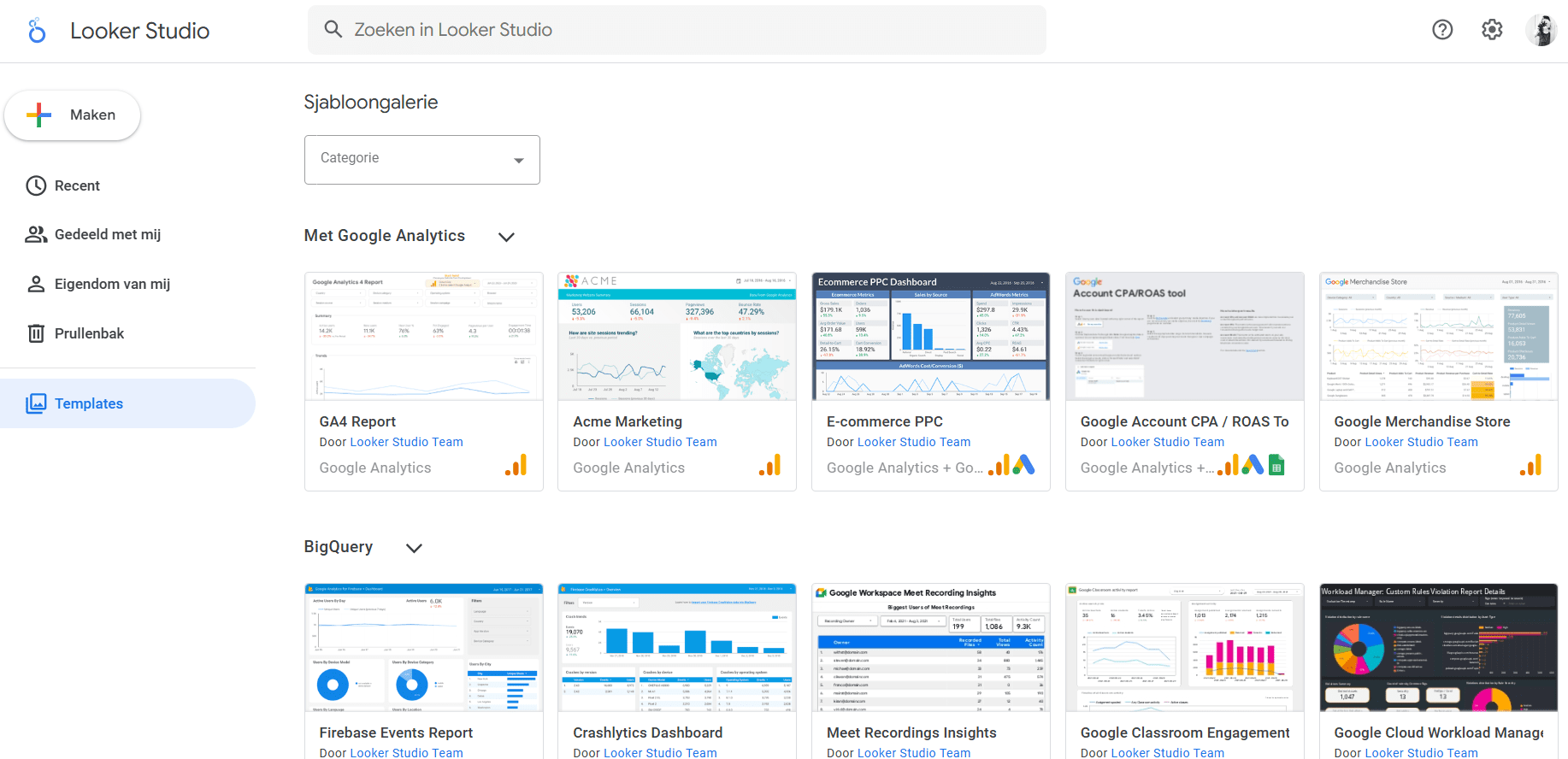Open the help question mark icon
Screen dimensions: 1568x759
click(1442, 30)
